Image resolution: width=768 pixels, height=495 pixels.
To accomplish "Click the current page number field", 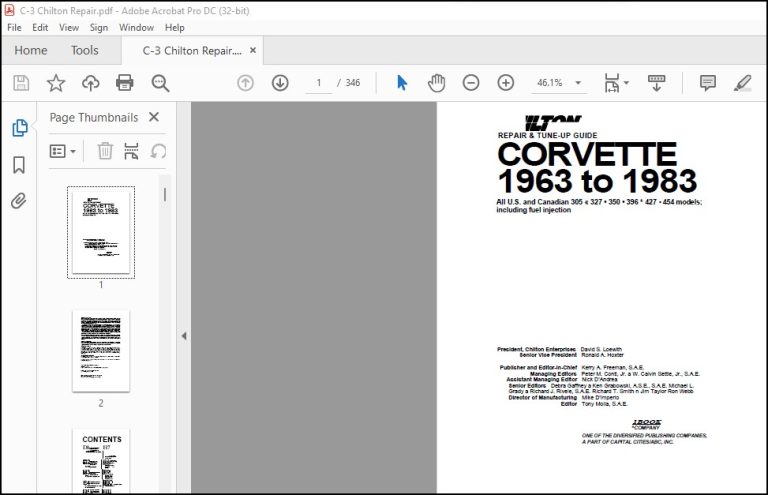I will pos(319,83).
